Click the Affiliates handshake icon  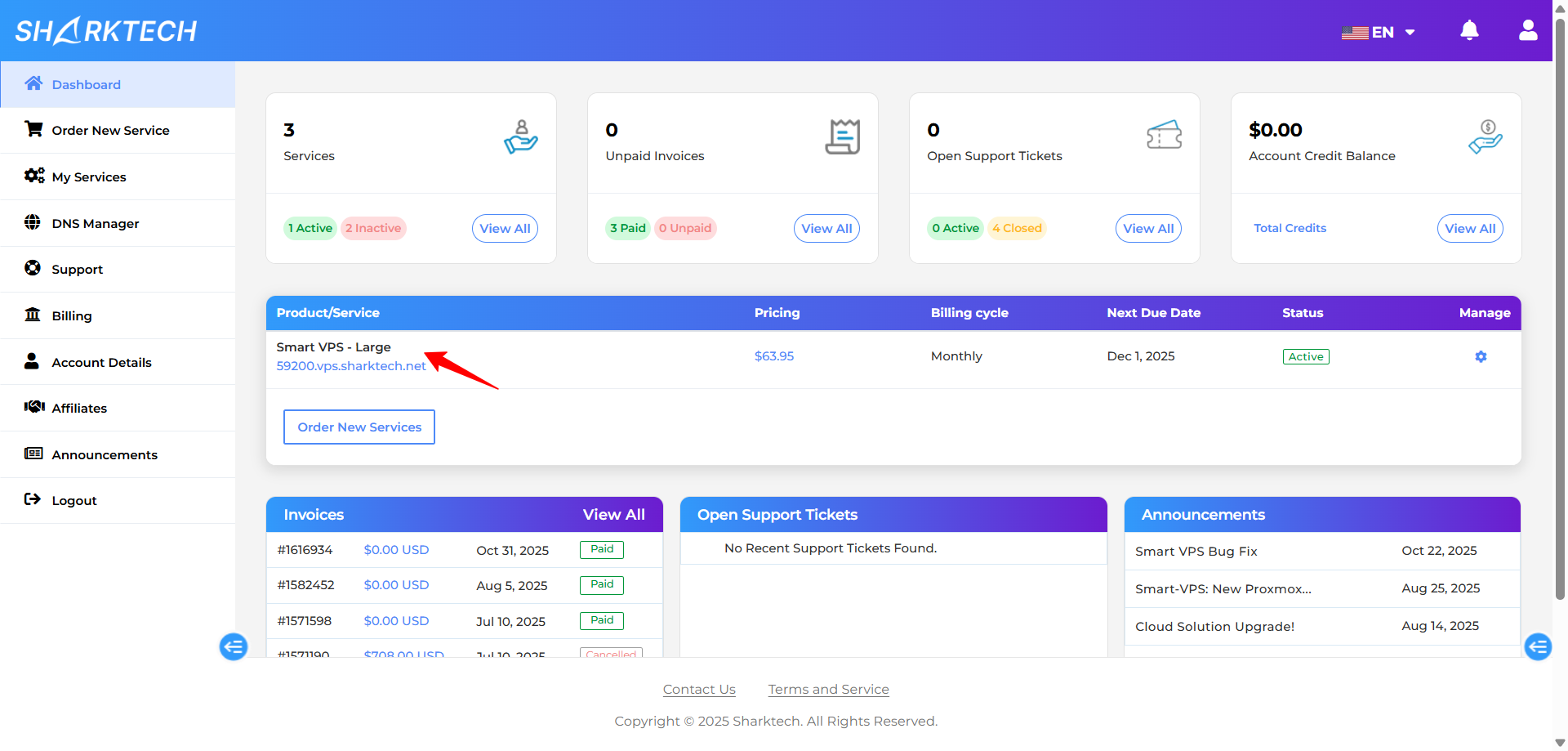click(34, 407)
